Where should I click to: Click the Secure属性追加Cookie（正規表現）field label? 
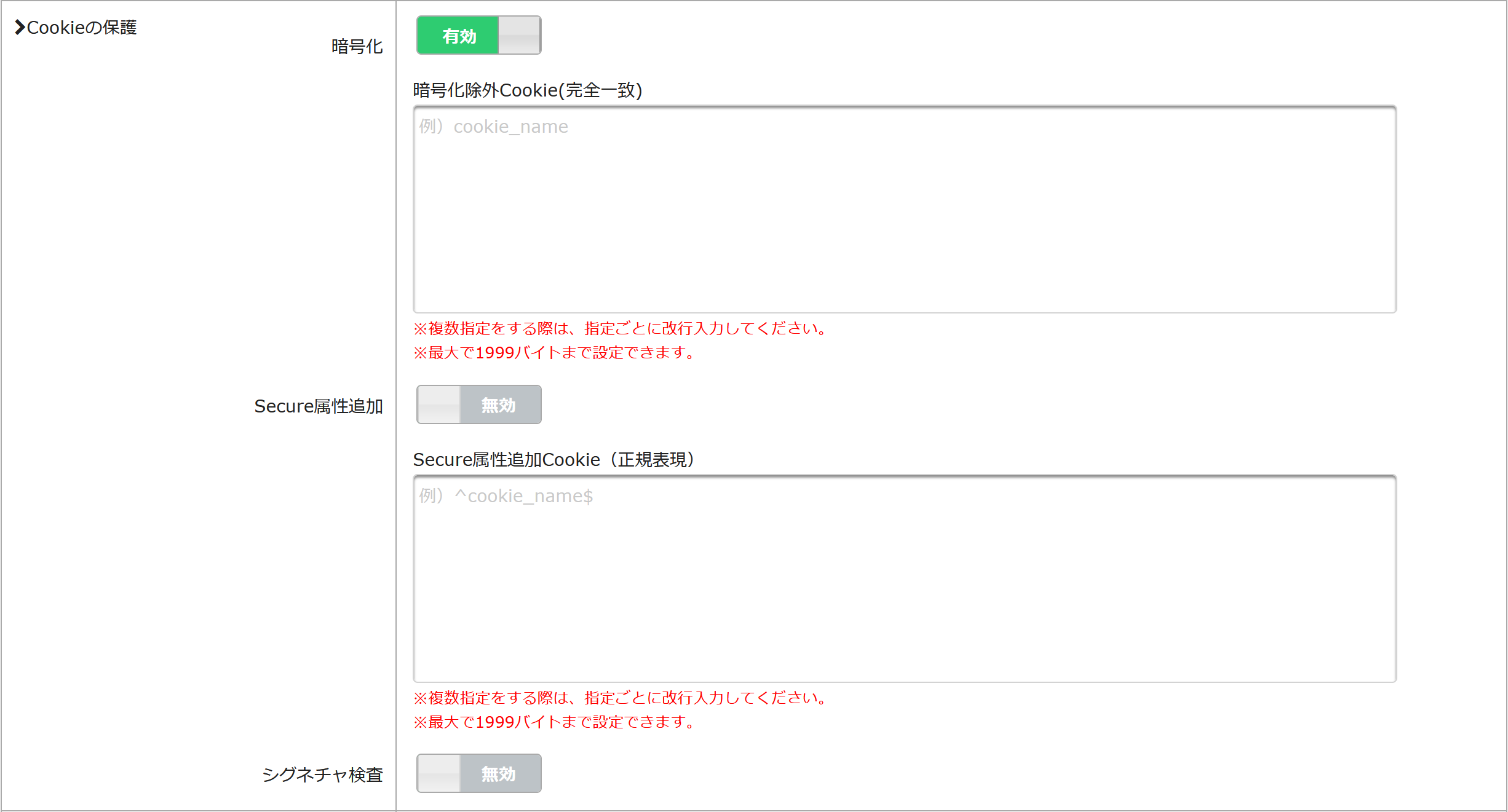(x=554, y=460)
